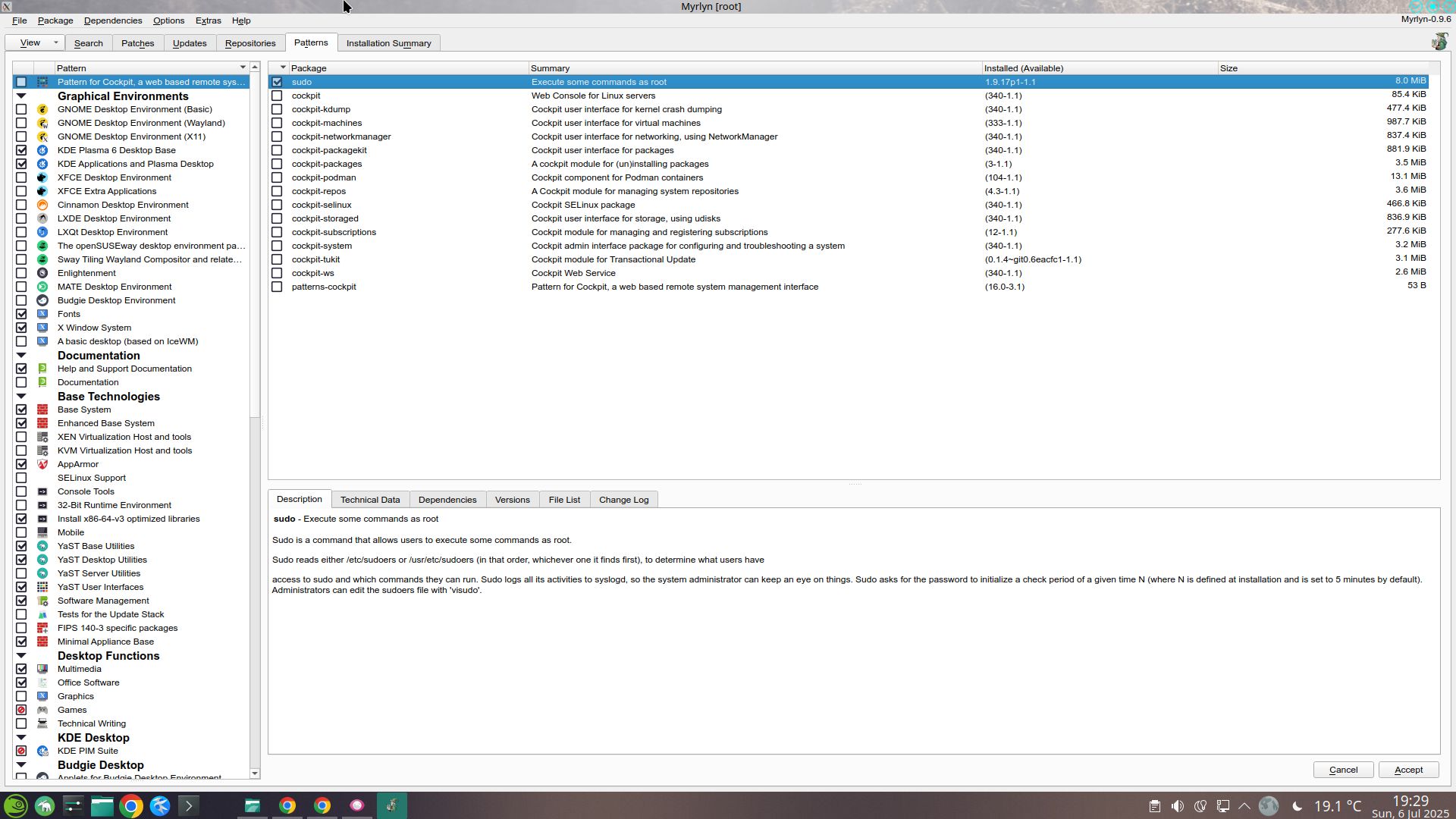Sort the table using the Package header
Screen dimensions: 1456x819
(x=408, y=68)
